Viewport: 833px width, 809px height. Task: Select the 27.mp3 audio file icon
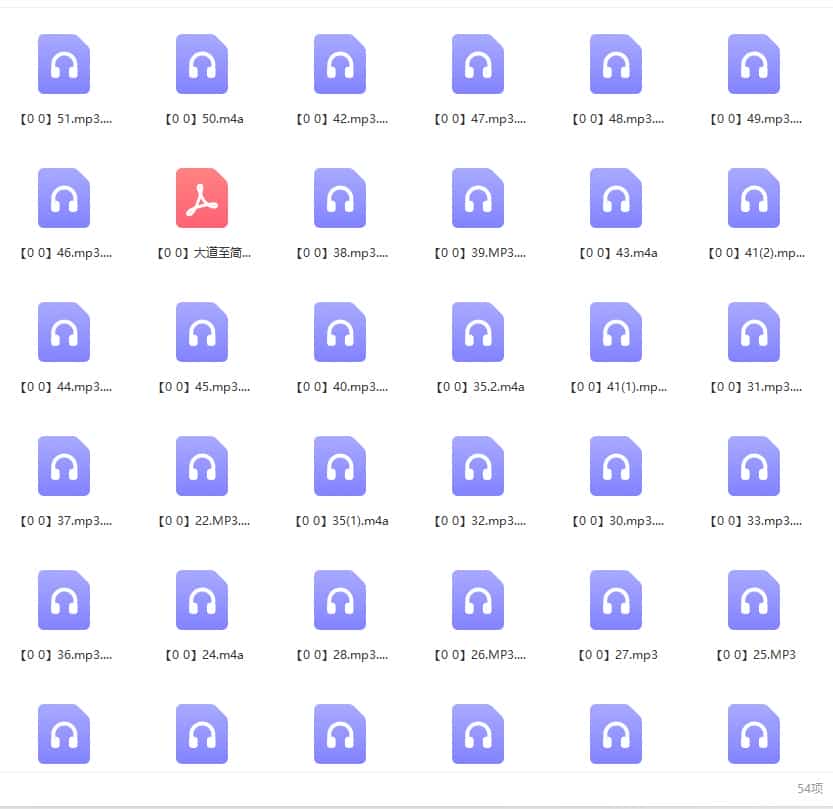point(616,600)
